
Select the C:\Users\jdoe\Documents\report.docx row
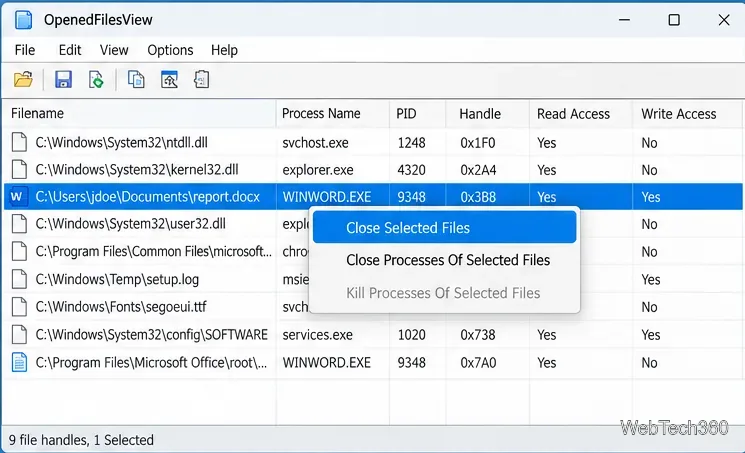tap(373, 197)
